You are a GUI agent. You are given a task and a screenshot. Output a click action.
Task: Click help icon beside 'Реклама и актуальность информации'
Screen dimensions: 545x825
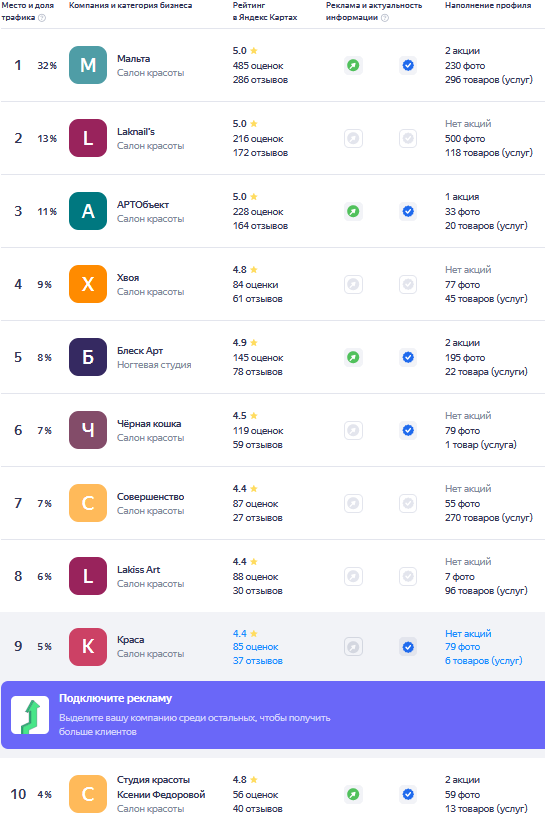(x=385, y=18)
